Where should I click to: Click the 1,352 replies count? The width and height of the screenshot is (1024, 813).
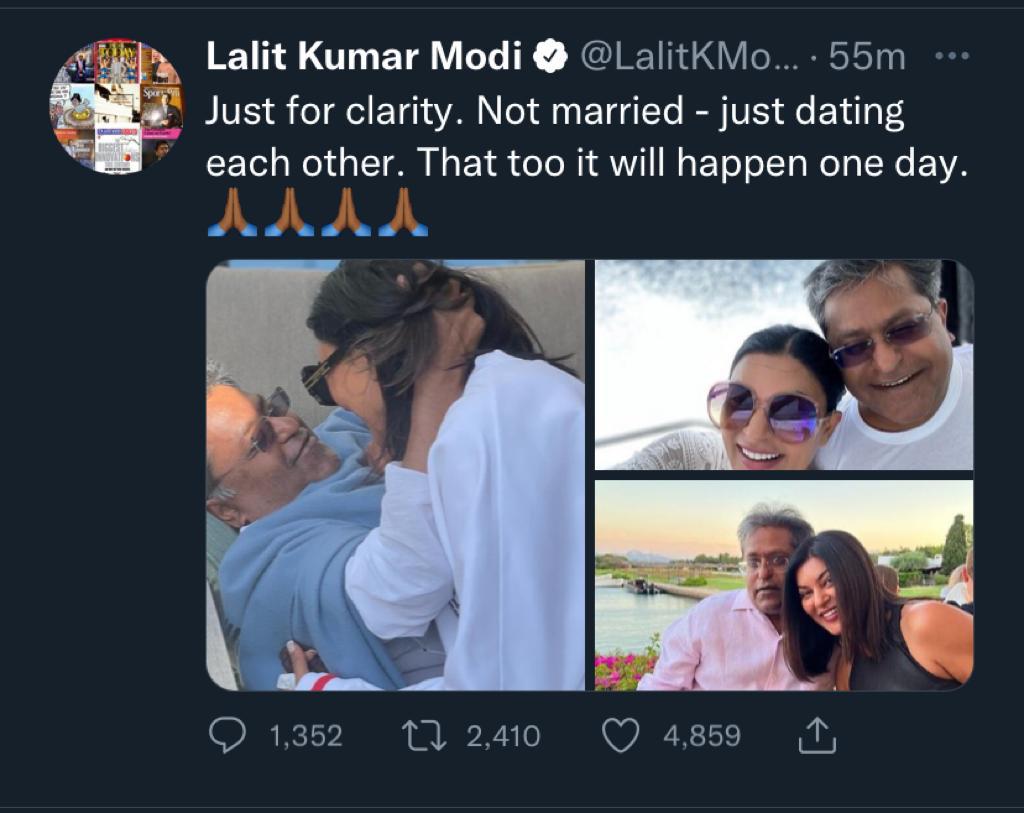tap(306, 737)
